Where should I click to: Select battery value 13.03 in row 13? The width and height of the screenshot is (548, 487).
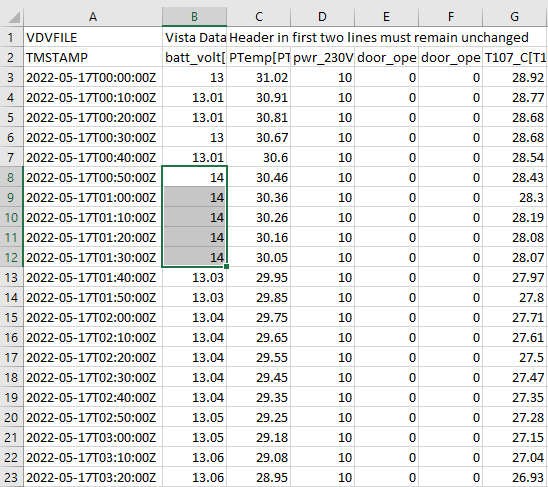[195, 278]
